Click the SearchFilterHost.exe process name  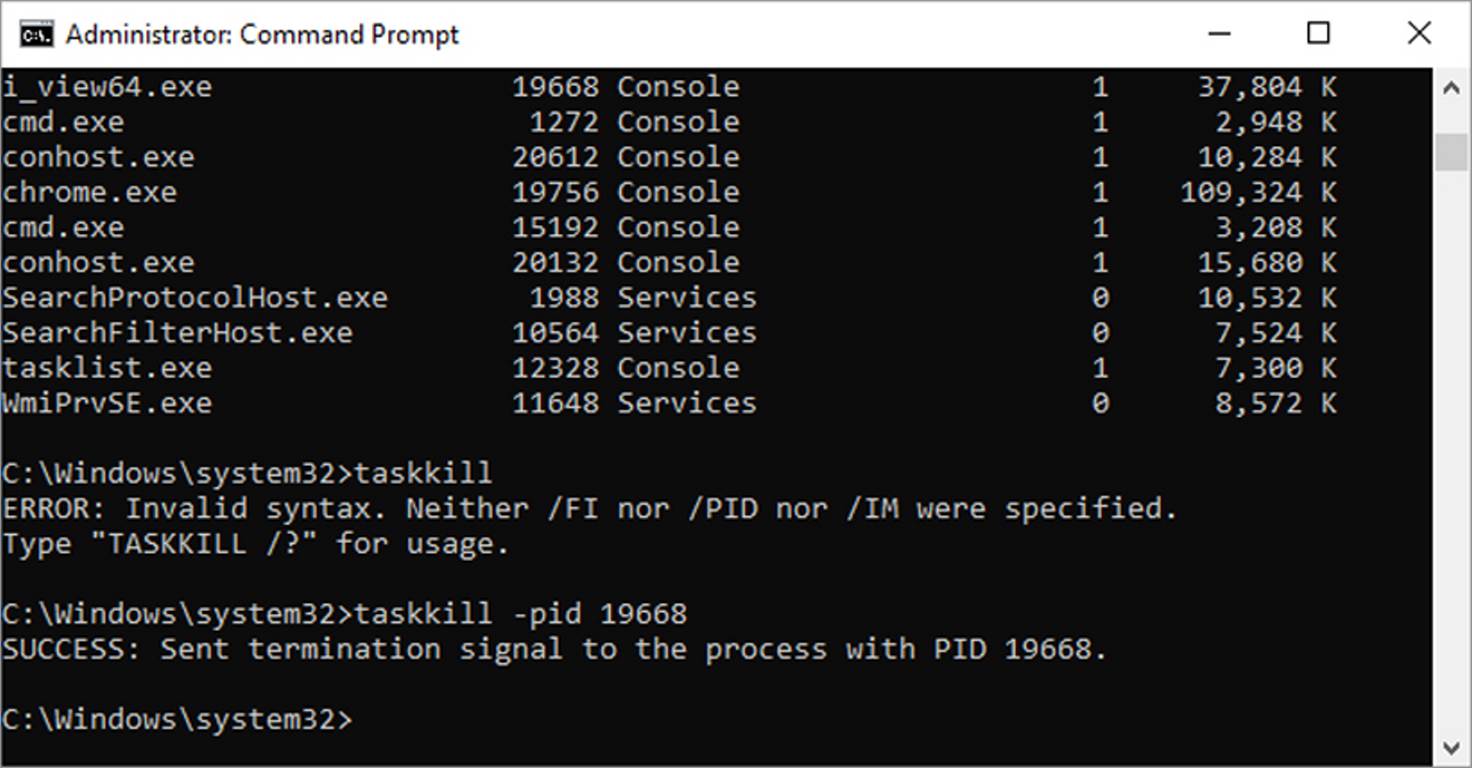pyautogui.click(x=176, y=331)
